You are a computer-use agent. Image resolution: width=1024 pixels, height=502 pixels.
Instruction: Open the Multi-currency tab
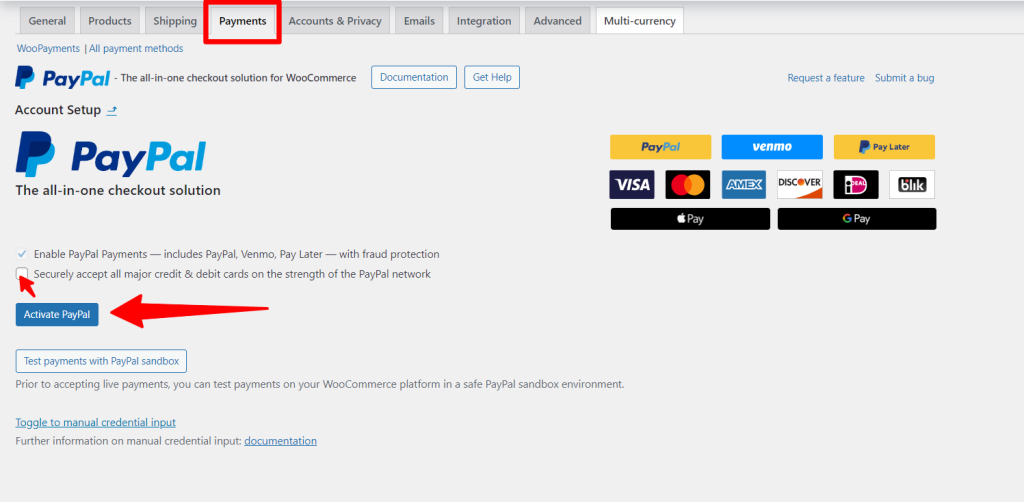pos(640,21)
